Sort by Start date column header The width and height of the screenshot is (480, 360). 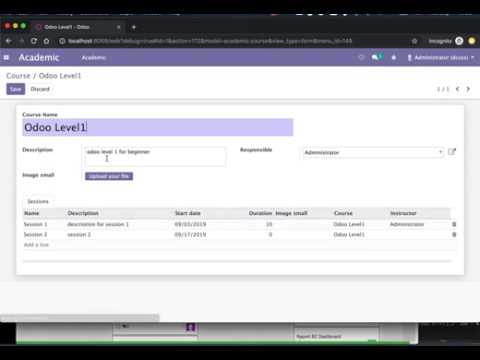point(188,213)
